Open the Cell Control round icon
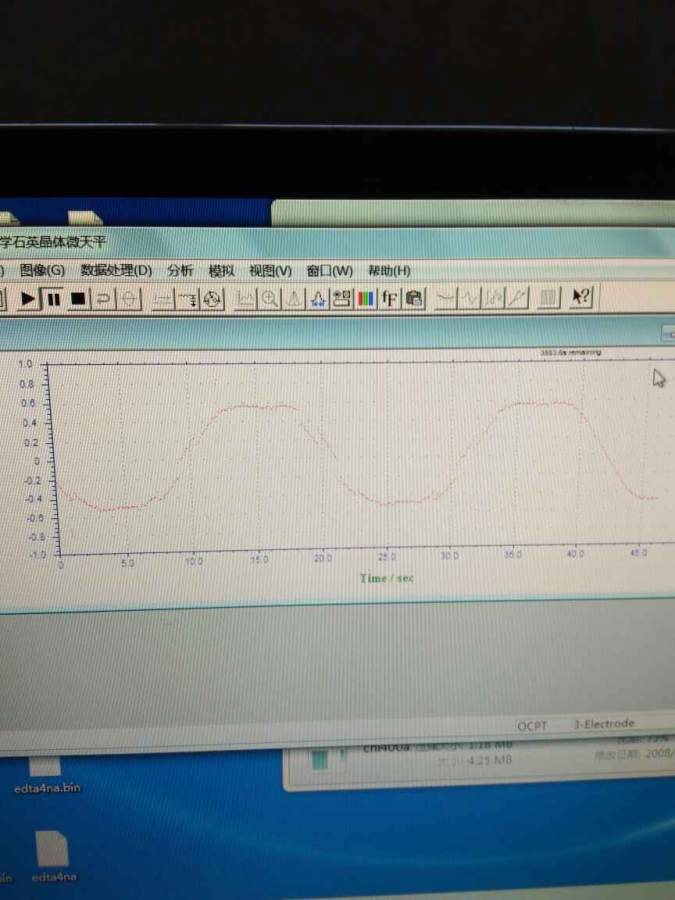This screenshot has height=900, width=675. point(212,298)
